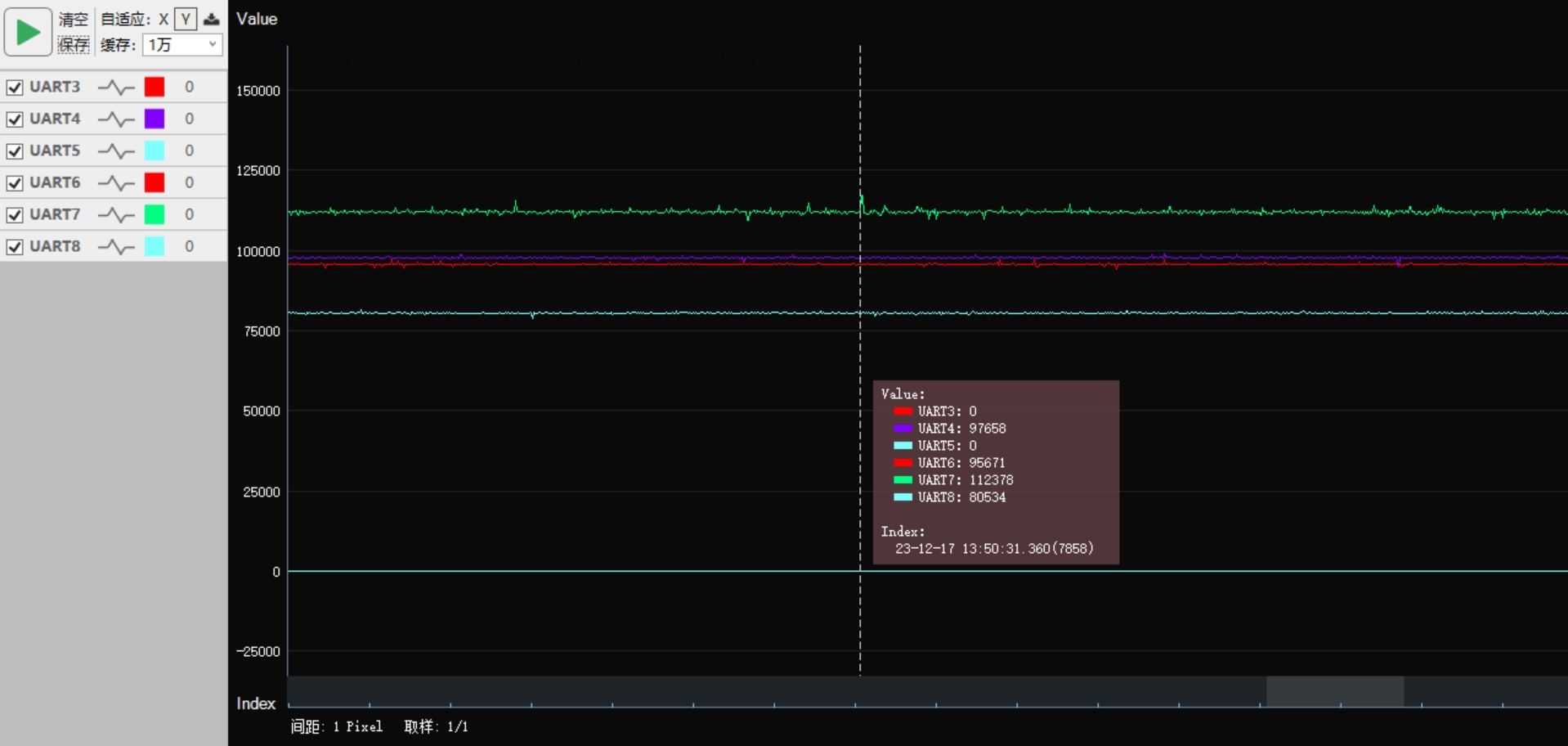Click the Index axis label
The height and width of the screenshot is (746, 1568).
tap(256, 703)
